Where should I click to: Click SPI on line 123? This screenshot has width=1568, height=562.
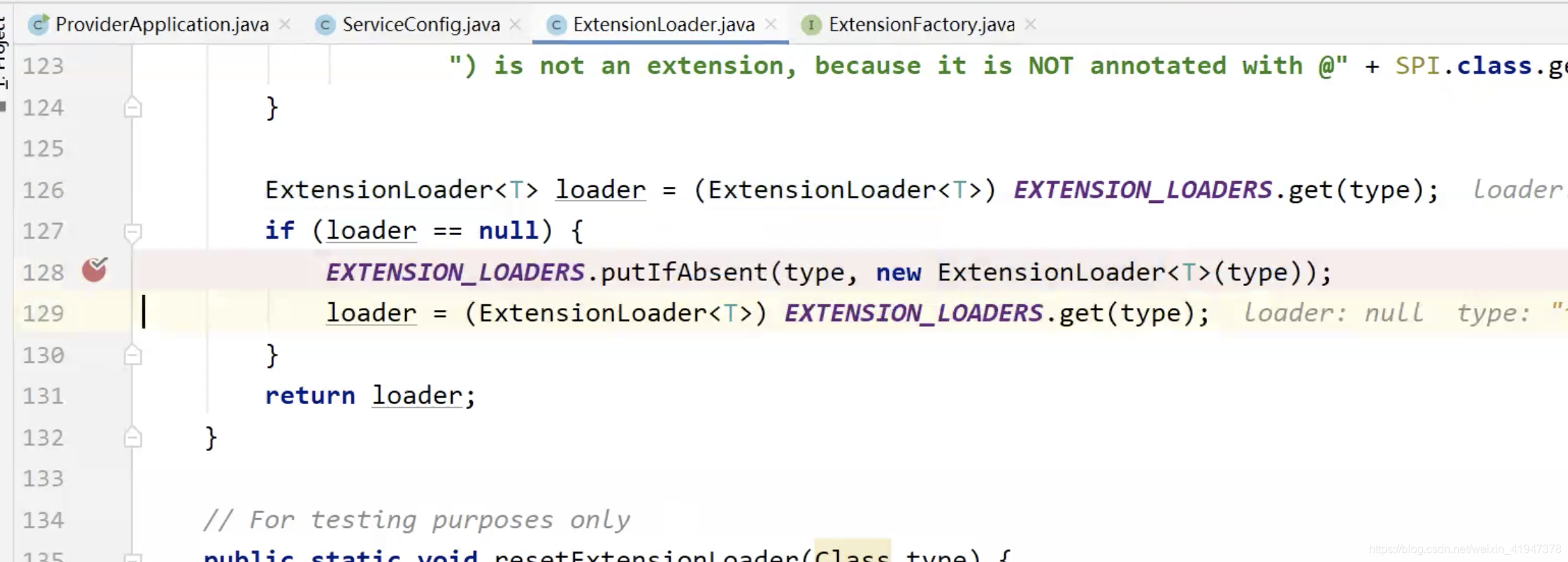(x=1418, y=66)
